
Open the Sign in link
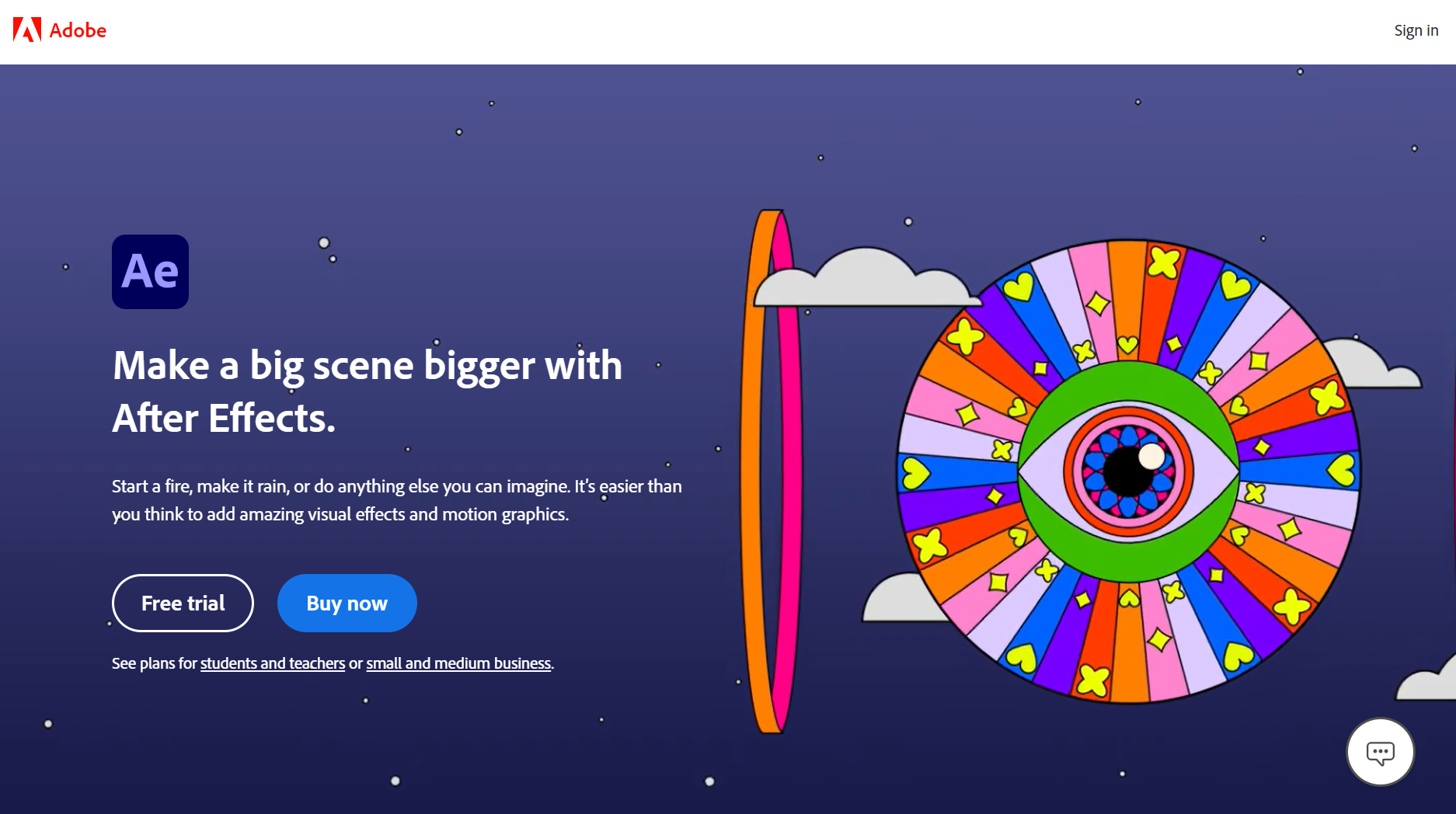tap(1416, 30)
